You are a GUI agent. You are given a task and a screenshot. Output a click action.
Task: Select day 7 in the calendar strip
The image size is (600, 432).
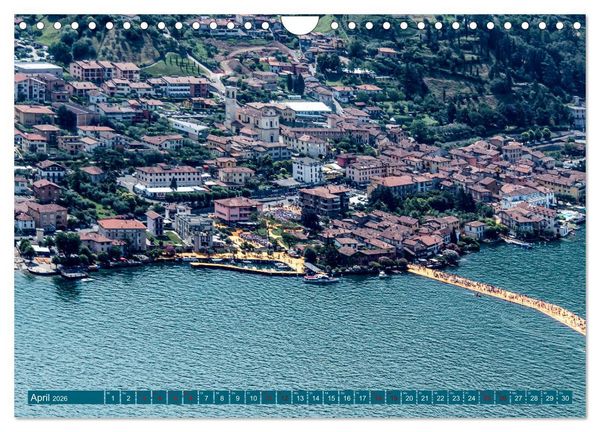tap(206, 398)
